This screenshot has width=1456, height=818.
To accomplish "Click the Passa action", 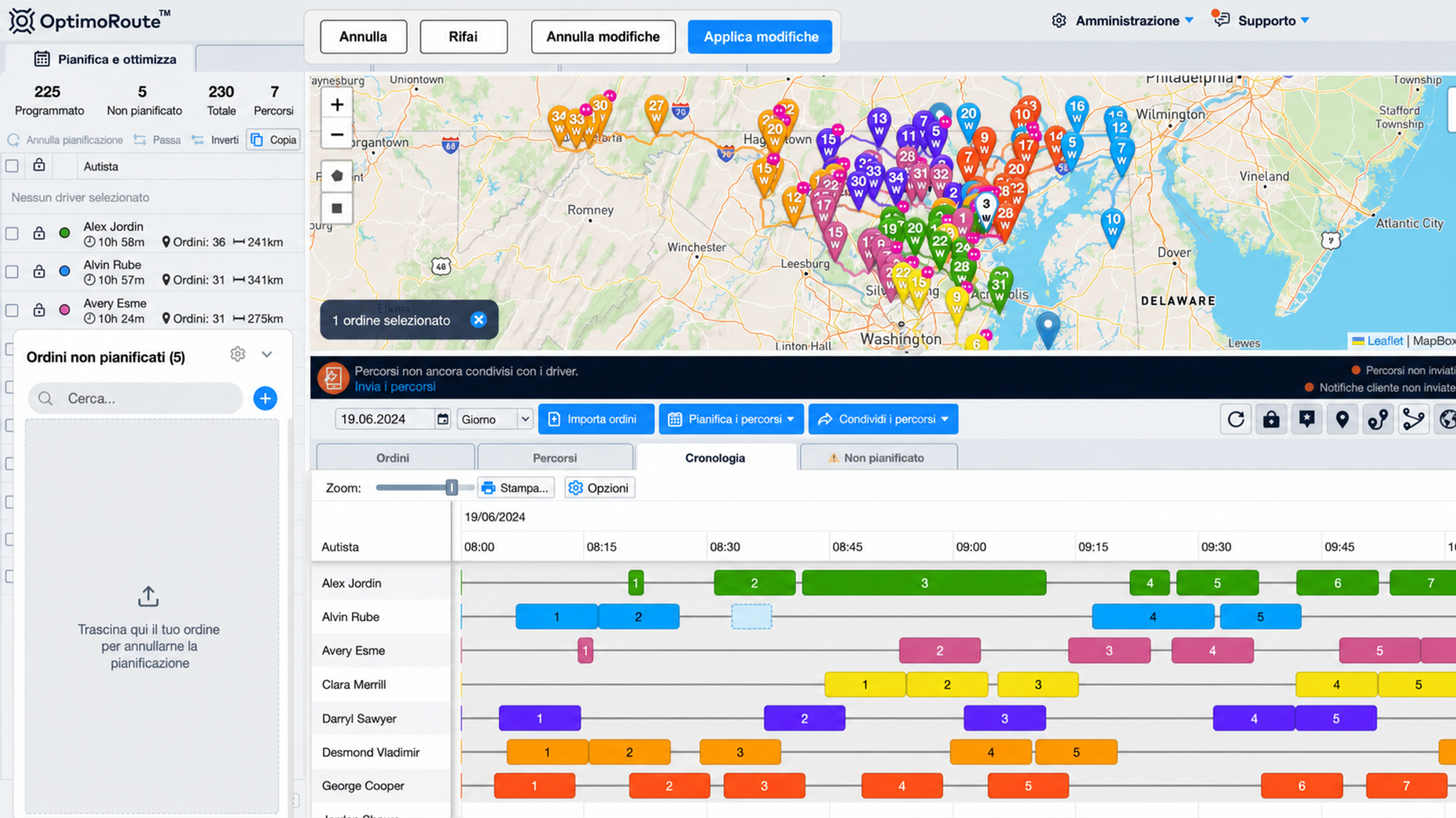I will click(158, 140).
